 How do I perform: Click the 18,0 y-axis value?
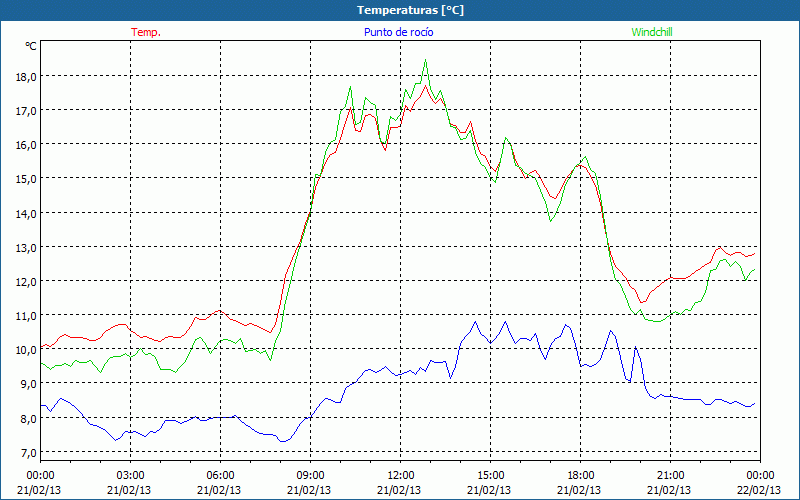pos(26,77)
